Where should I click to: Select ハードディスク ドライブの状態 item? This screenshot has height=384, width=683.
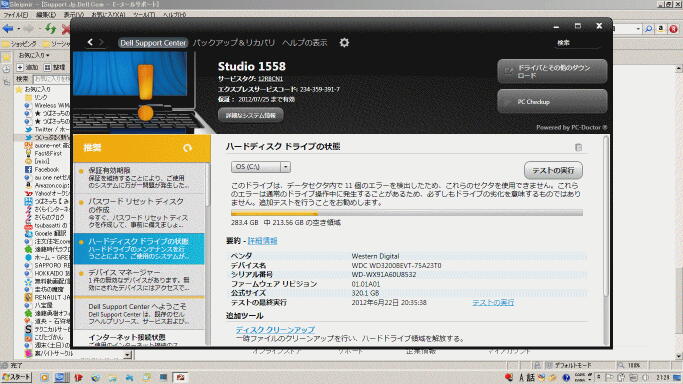(x=139, y=249)
